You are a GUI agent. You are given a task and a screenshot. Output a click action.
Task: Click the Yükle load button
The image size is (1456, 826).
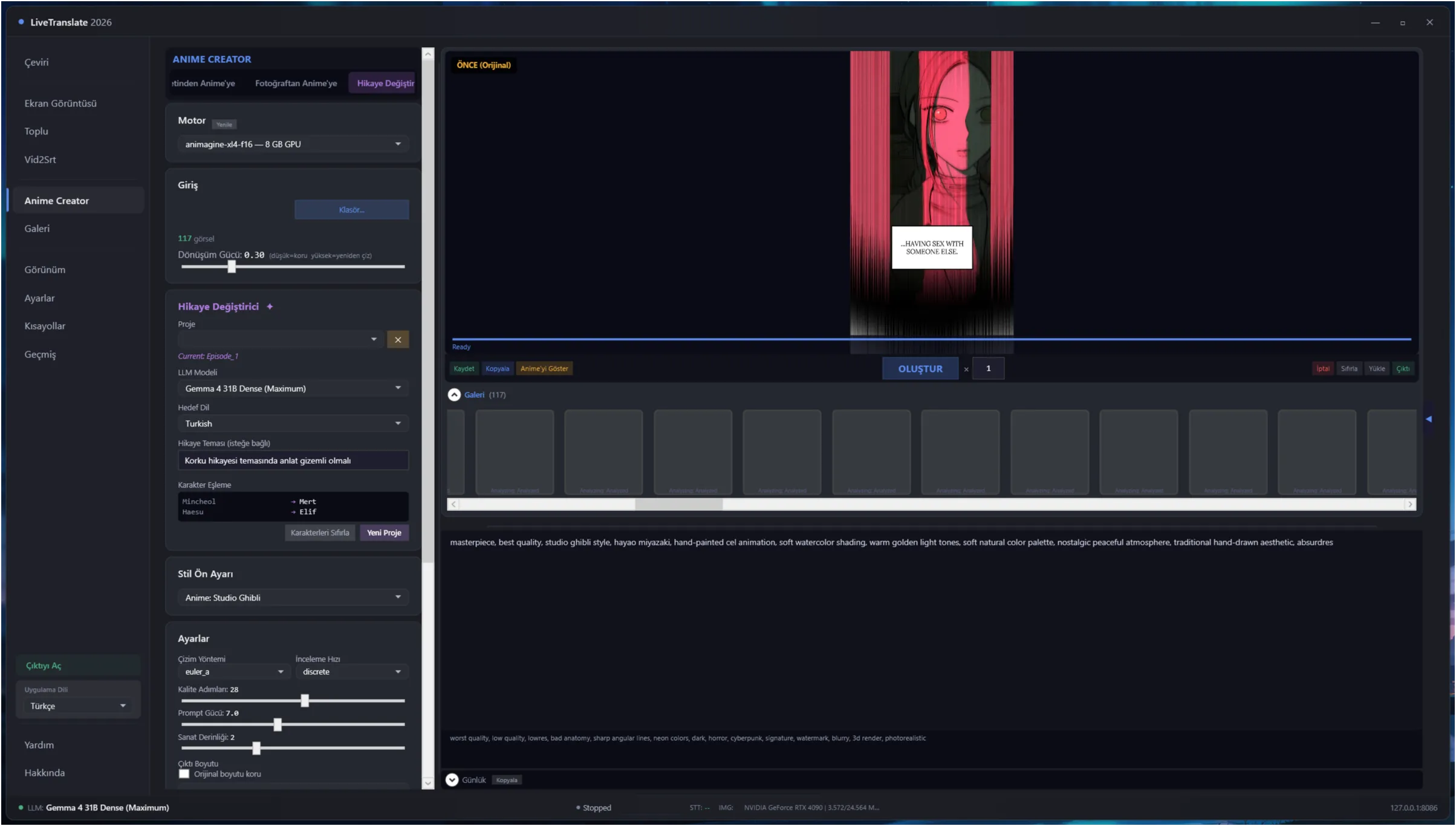pyautogui.click(x=1377, y=369)
